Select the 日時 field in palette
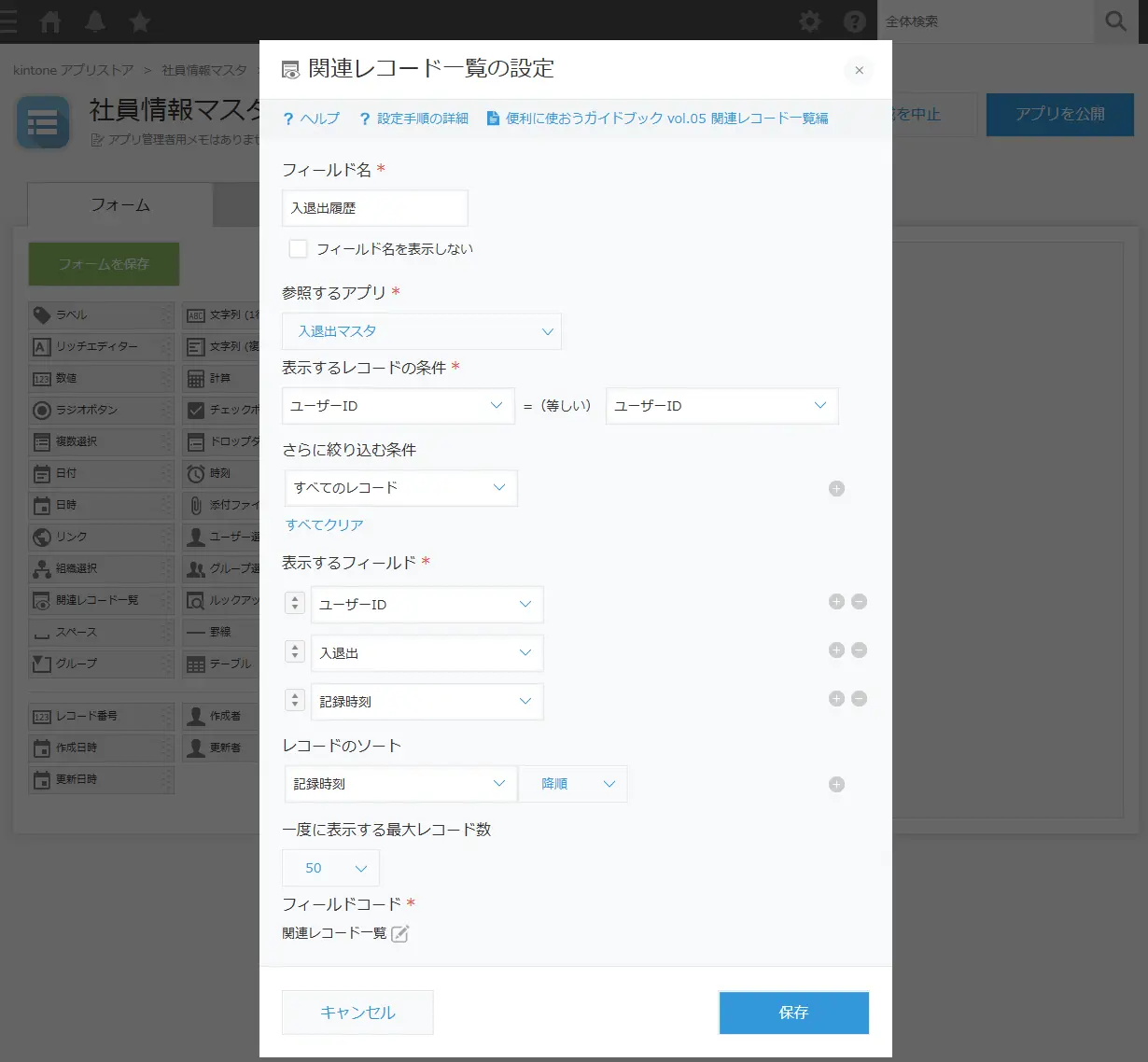 pos(102,506)
